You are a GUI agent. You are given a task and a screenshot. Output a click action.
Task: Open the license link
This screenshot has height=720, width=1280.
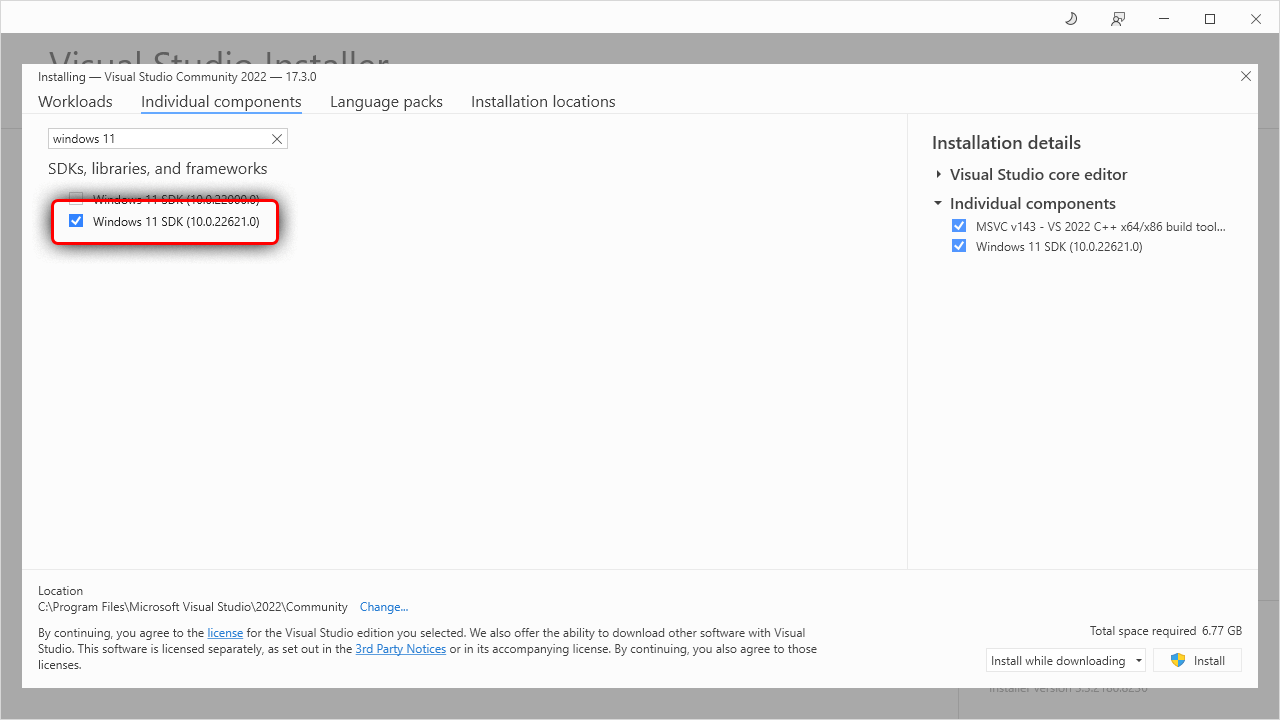click(x=225, y=632)
